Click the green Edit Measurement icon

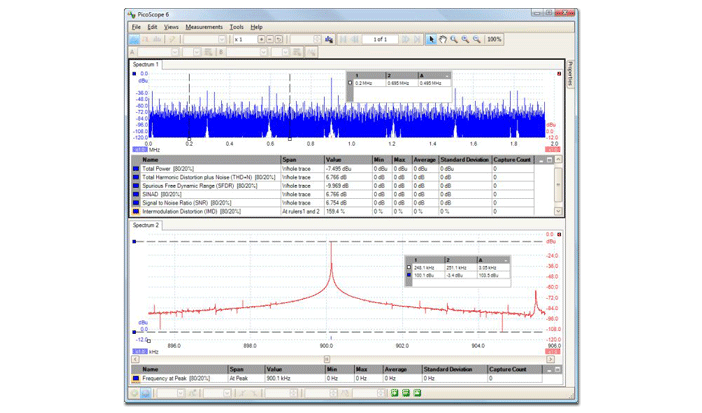click(x=406, y=393)
